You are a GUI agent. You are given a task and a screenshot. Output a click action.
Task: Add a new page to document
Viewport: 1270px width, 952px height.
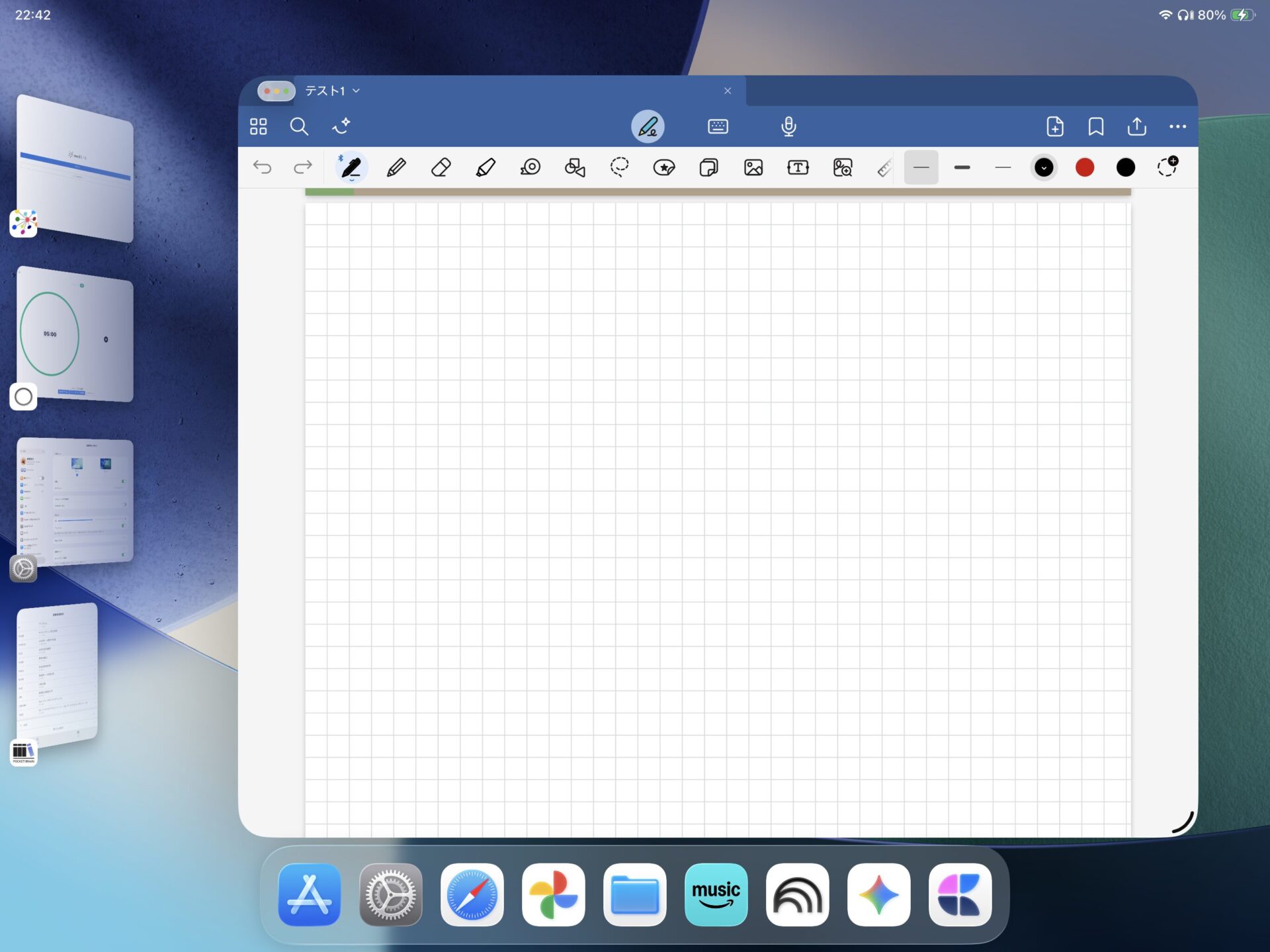coord(1055,126)
